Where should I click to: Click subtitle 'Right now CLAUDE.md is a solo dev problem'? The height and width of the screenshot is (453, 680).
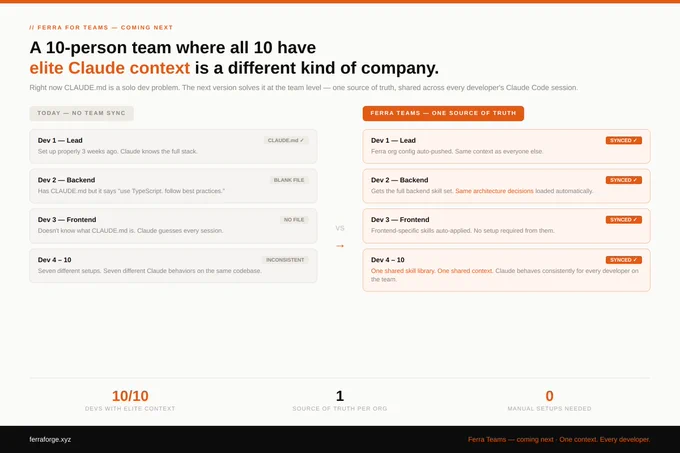click(104, 88)
